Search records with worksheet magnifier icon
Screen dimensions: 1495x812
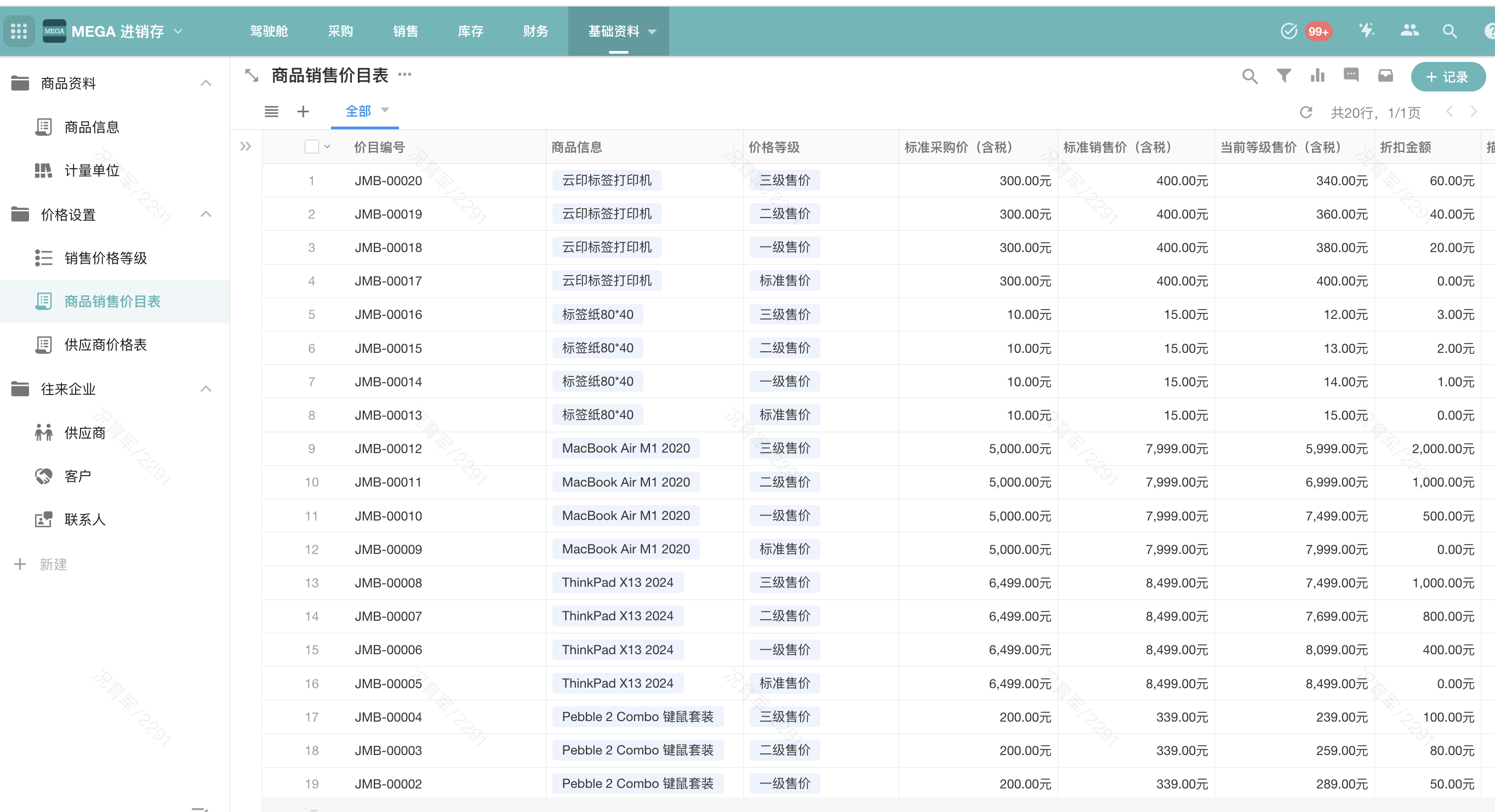click(1250, 76)
